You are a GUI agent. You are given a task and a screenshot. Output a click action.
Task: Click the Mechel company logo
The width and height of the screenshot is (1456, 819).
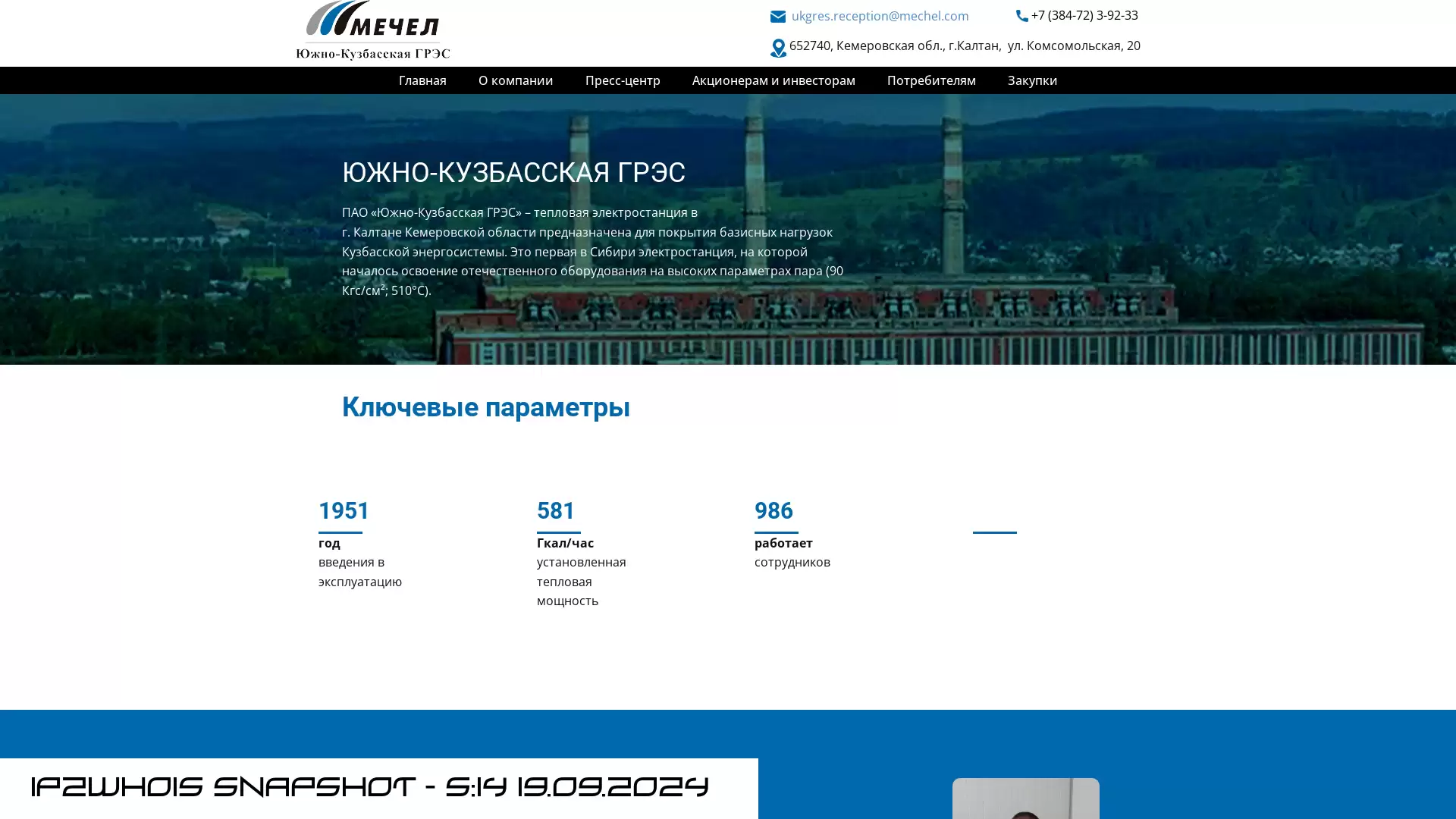pos(372,30)
